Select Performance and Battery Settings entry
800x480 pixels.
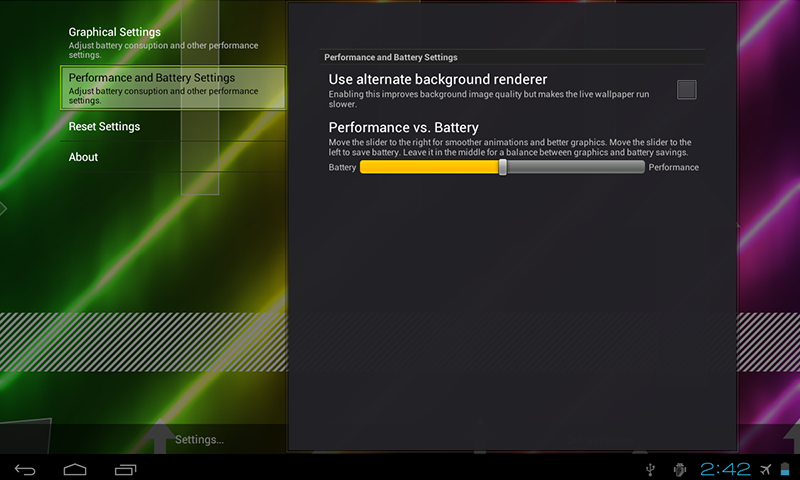pos(173,88)
